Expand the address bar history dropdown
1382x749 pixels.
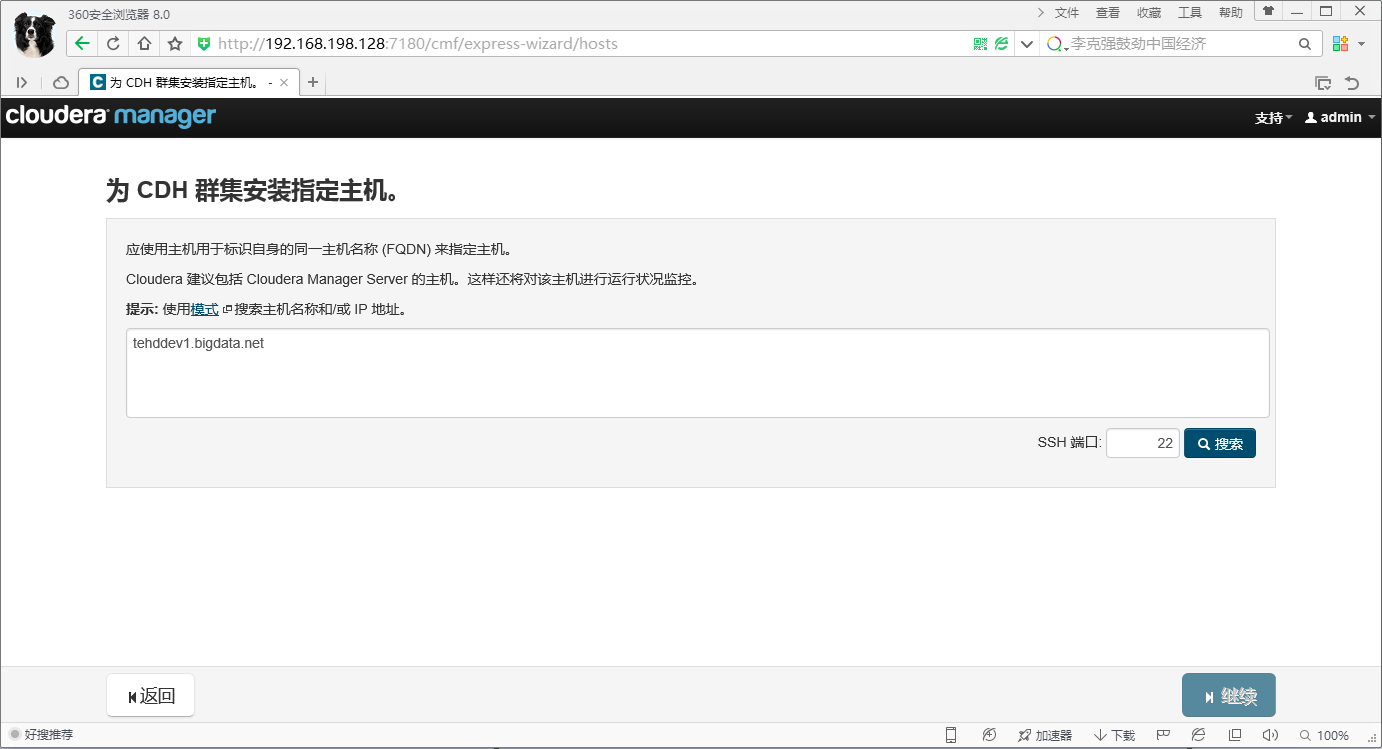click(x=1027, y=44)
